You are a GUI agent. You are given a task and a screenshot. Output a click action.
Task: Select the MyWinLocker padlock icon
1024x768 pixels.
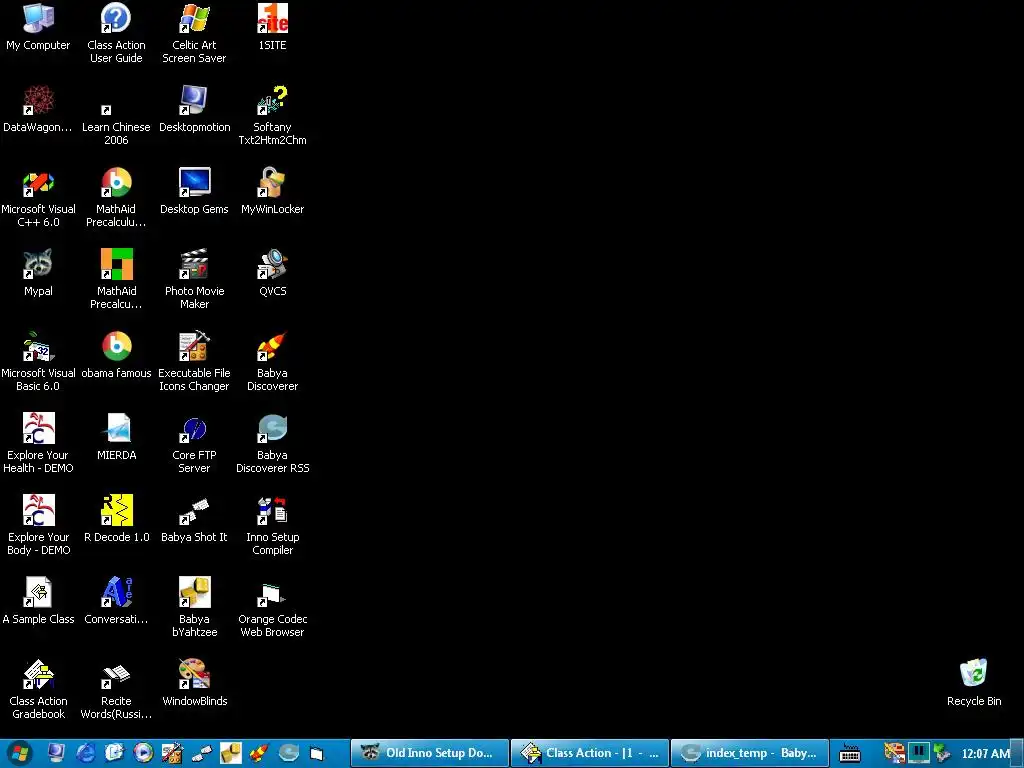272,191
